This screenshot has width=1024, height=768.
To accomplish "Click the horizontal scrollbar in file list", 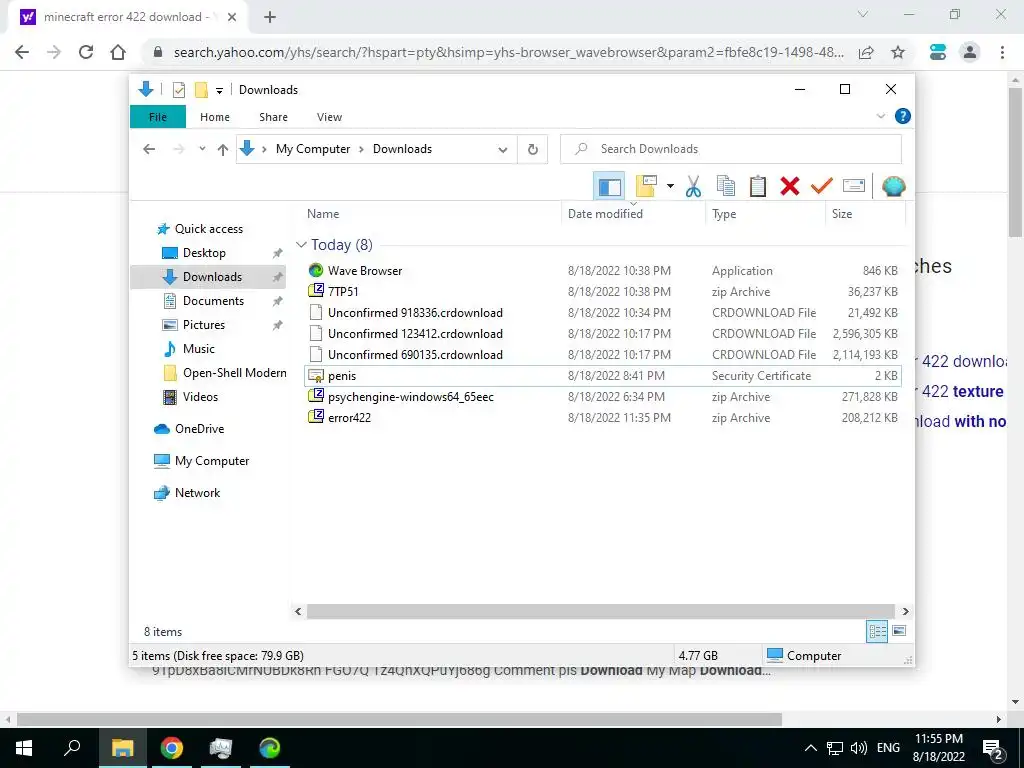I will 601,611.
